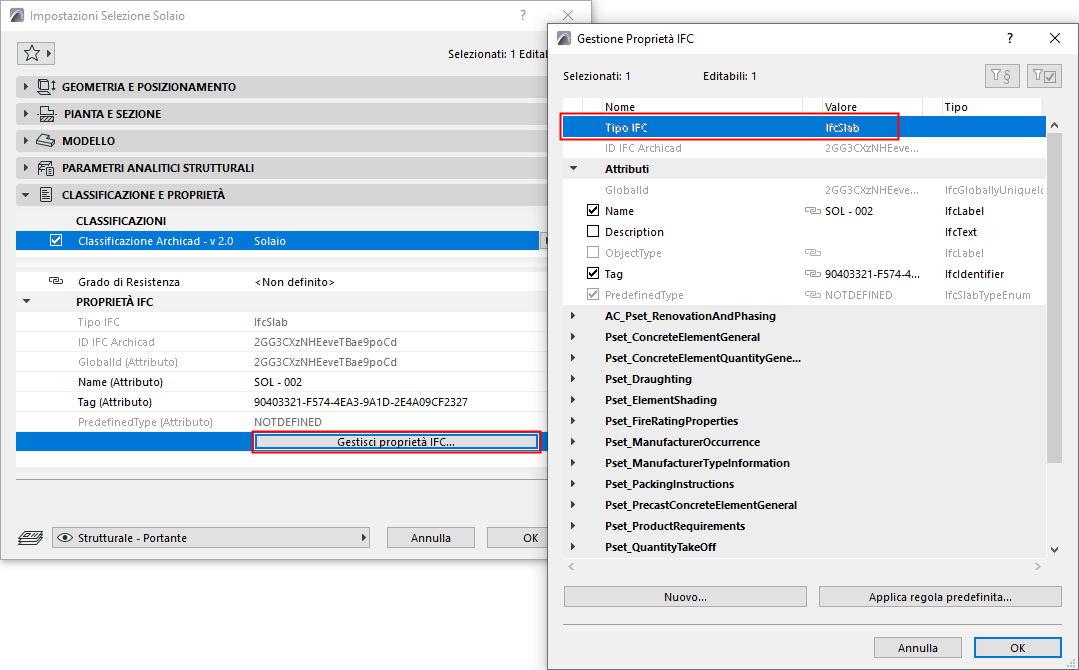Viewport: 1079px width, 670px height.
Task: Collapse the Proprietà IFC group
Action: (27, 301)
